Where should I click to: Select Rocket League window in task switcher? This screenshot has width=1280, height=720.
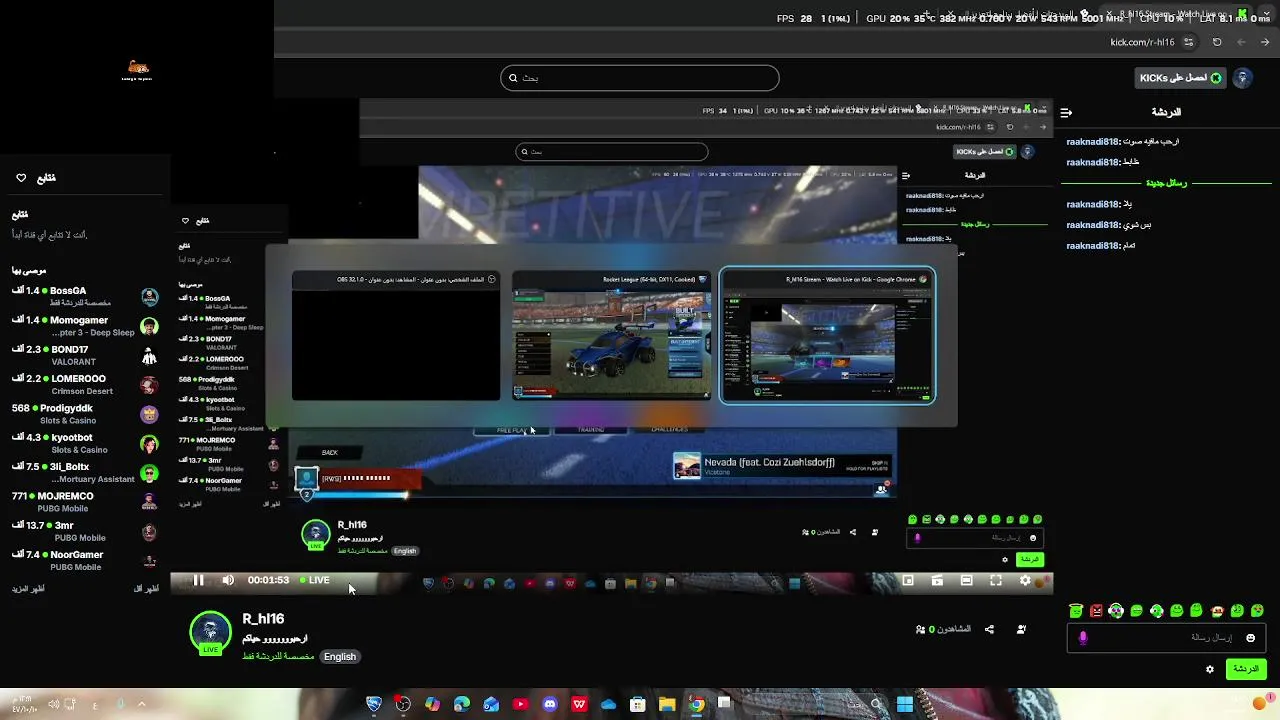tap(611, 336)
